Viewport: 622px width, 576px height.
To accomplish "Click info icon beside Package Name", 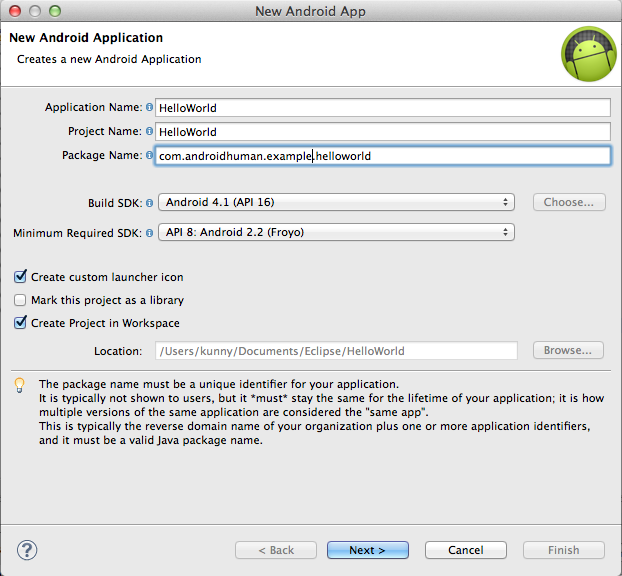I will click(149, 155).
